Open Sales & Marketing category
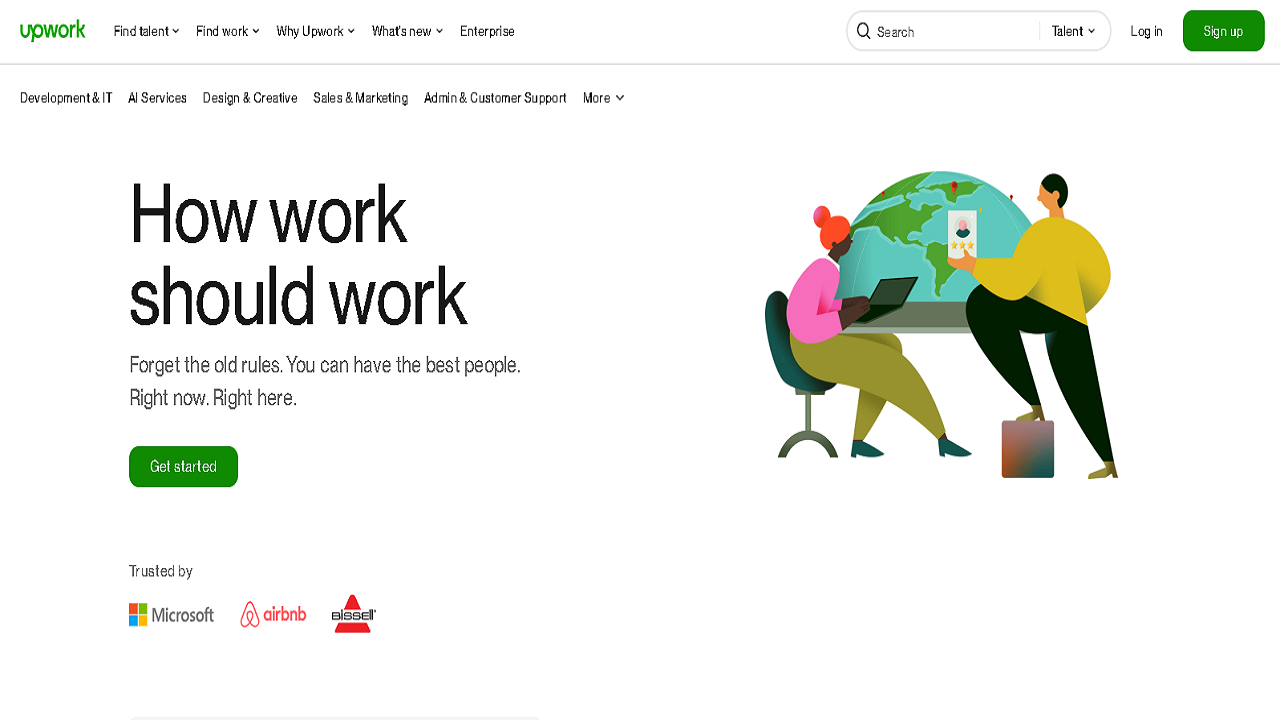The width and height of the screenshot is (1280, 720). click(360, 98)
